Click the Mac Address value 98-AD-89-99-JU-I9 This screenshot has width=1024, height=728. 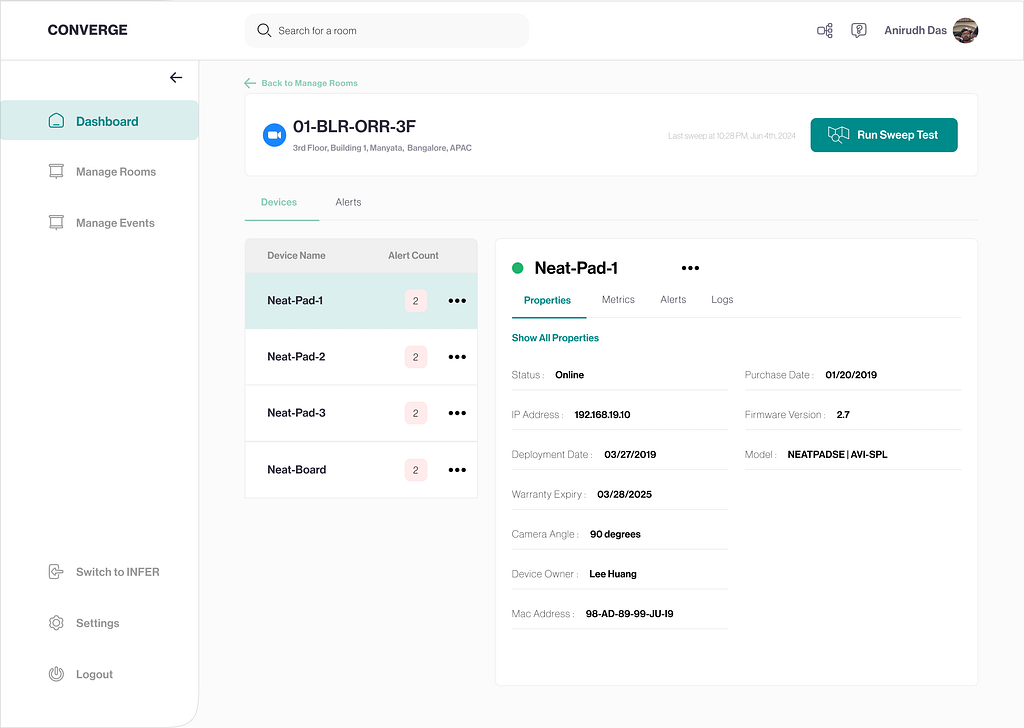tap(630, 614)
